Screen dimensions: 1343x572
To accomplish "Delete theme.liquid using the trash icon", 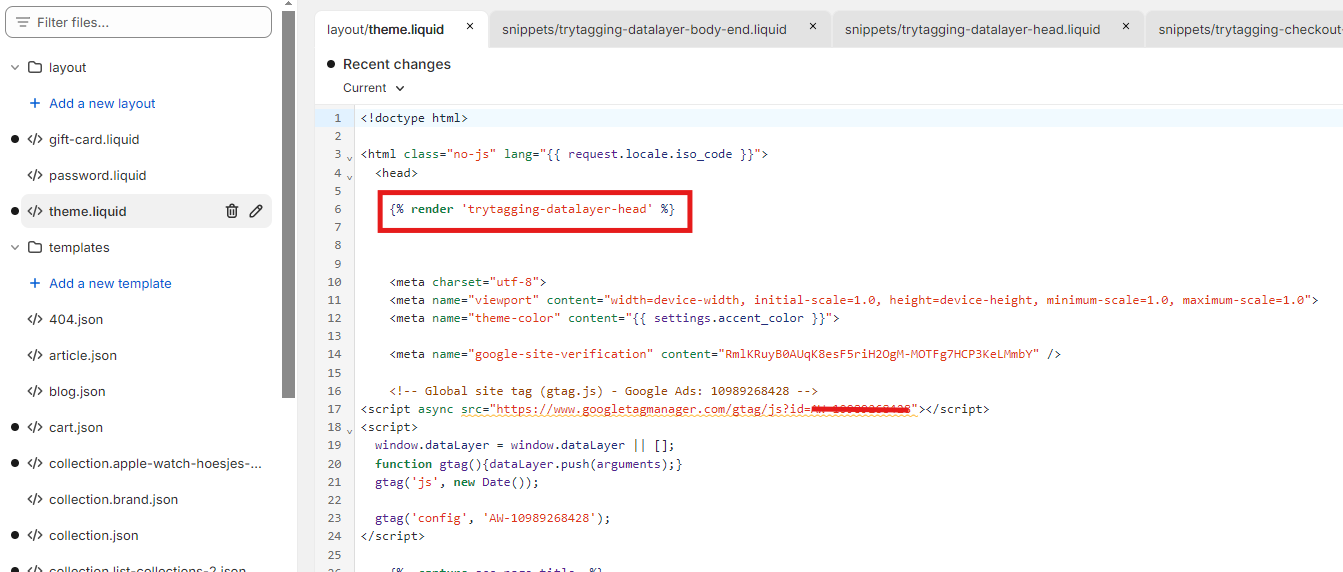I will click(x=232, y=211).
